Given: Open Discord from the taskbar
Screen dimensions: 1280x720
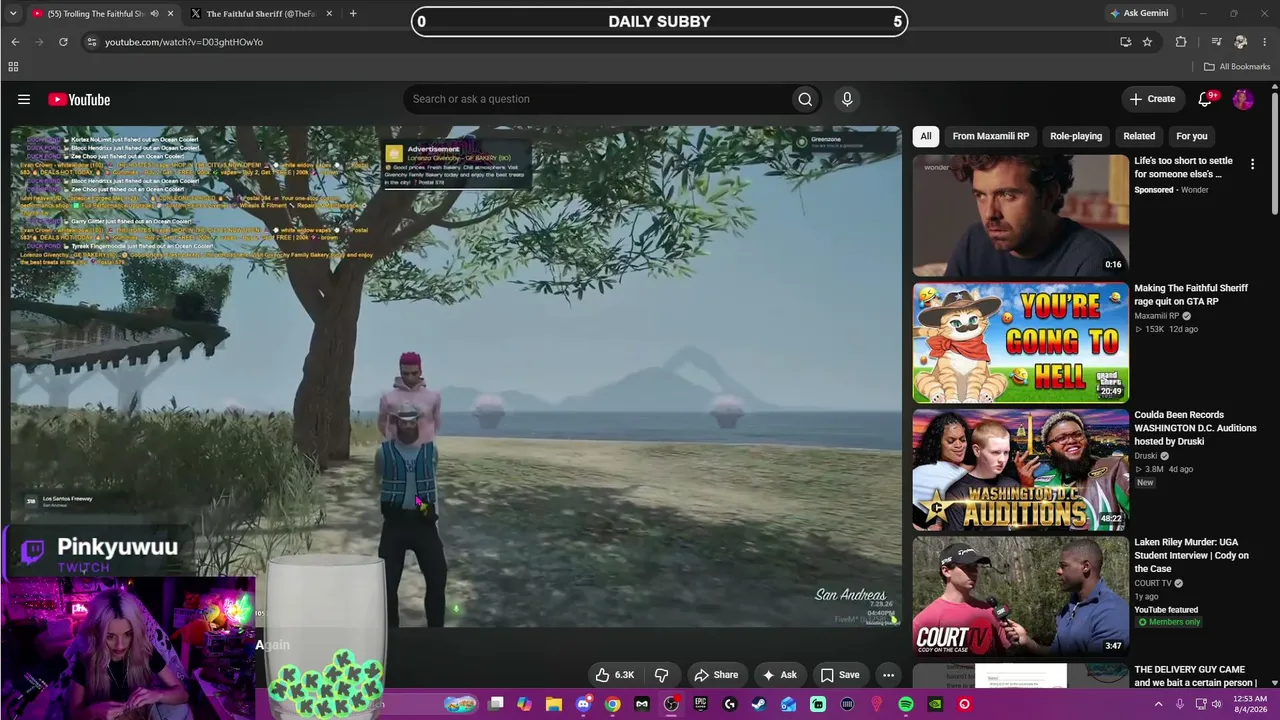Looking at the screenshot, I should [x=583, y=704].
